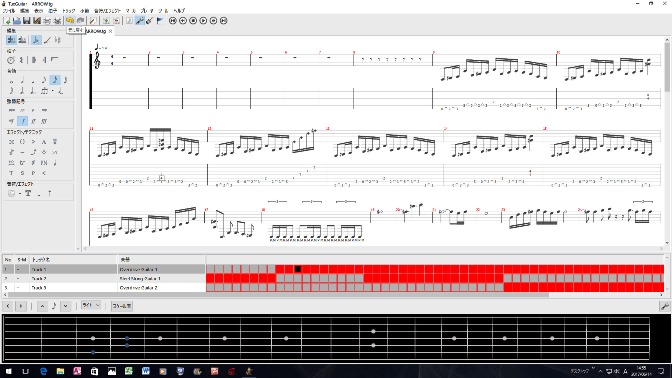The image size is (672, 378).
Task: Open the ヘルプ menu
Action: [x=179, y=10]
